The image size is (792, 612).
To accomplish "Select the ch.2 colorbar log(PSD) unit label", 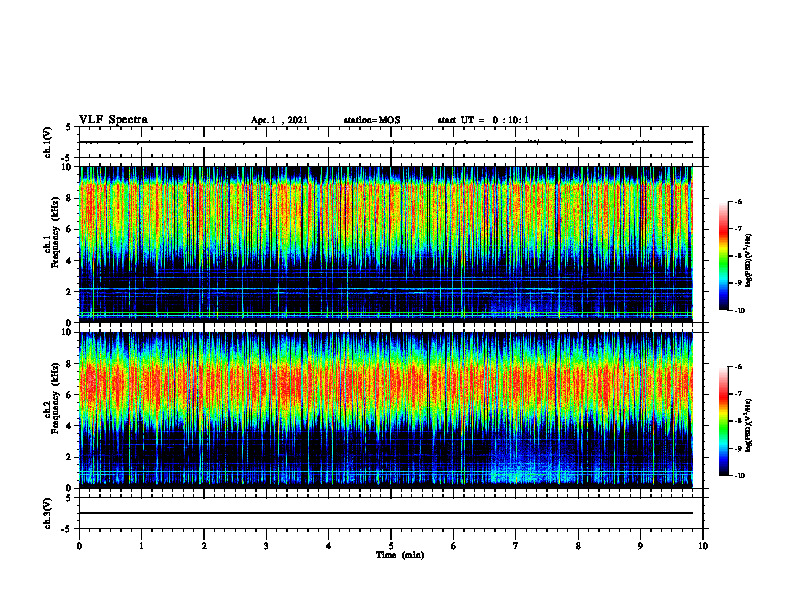I will pos(749,424).
